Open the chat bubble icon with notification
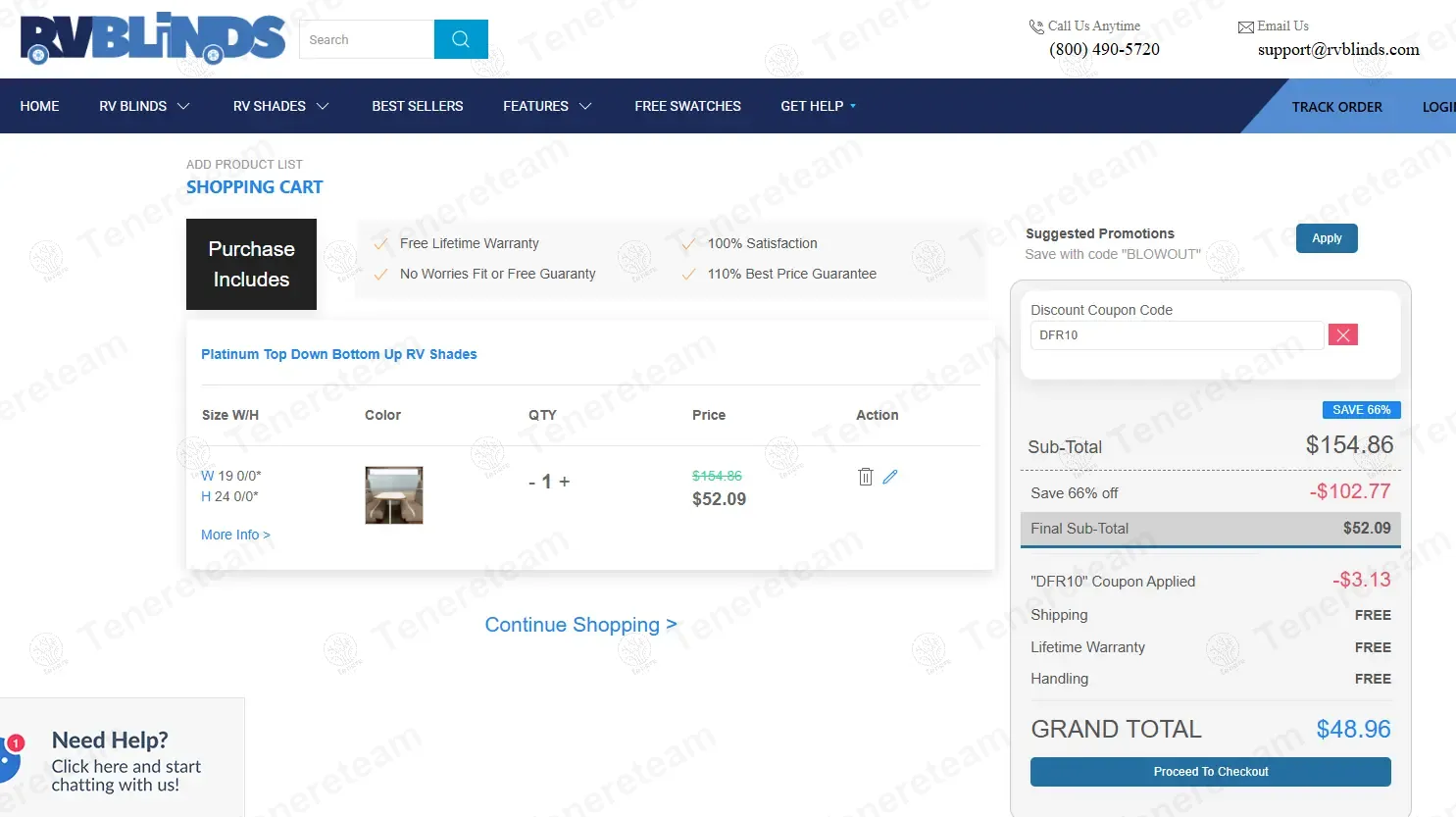 click(10, 757)
